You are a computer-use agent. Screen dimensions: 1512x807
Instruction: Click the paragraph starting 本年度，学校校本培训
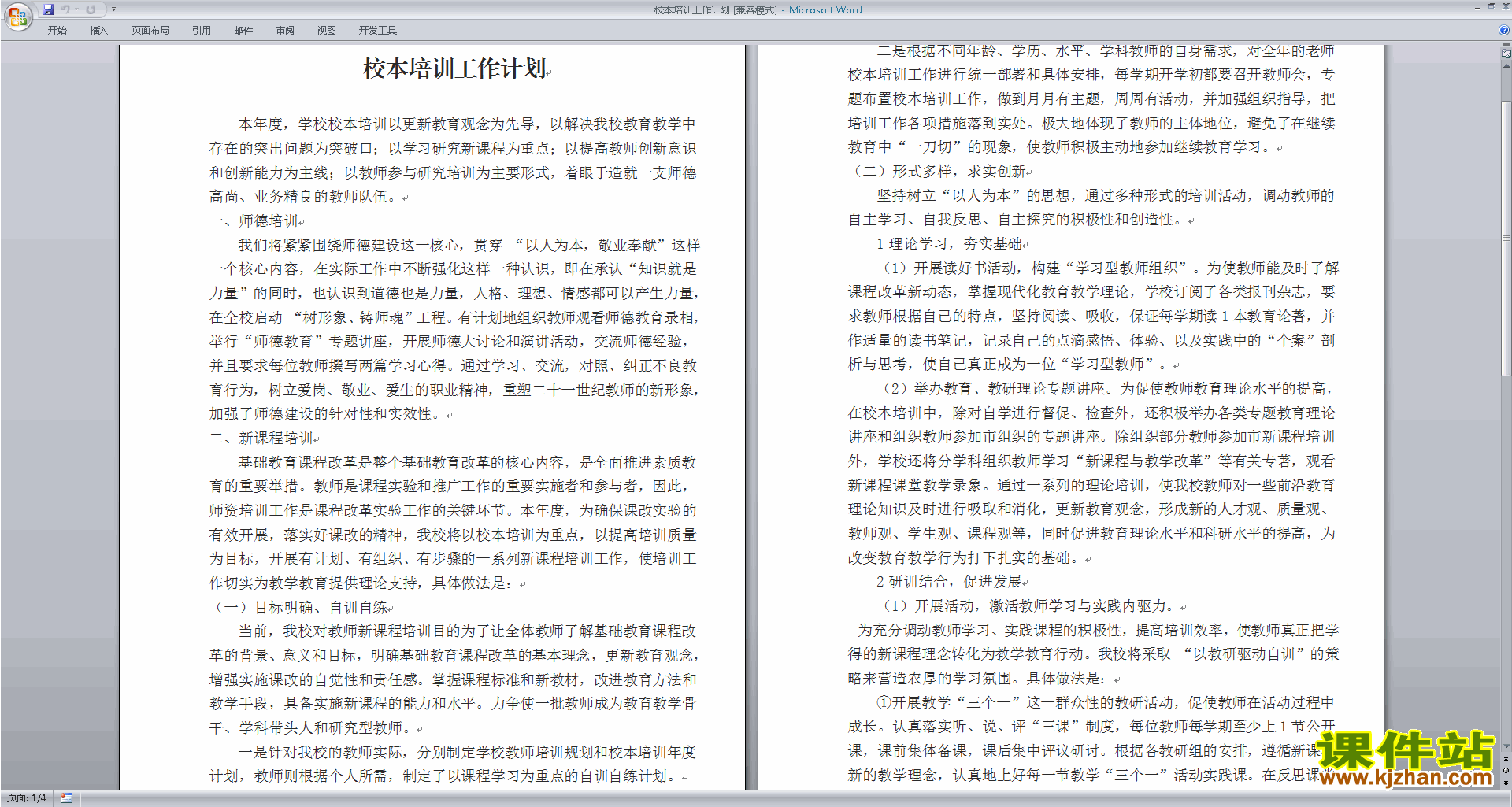click(453, 160)
